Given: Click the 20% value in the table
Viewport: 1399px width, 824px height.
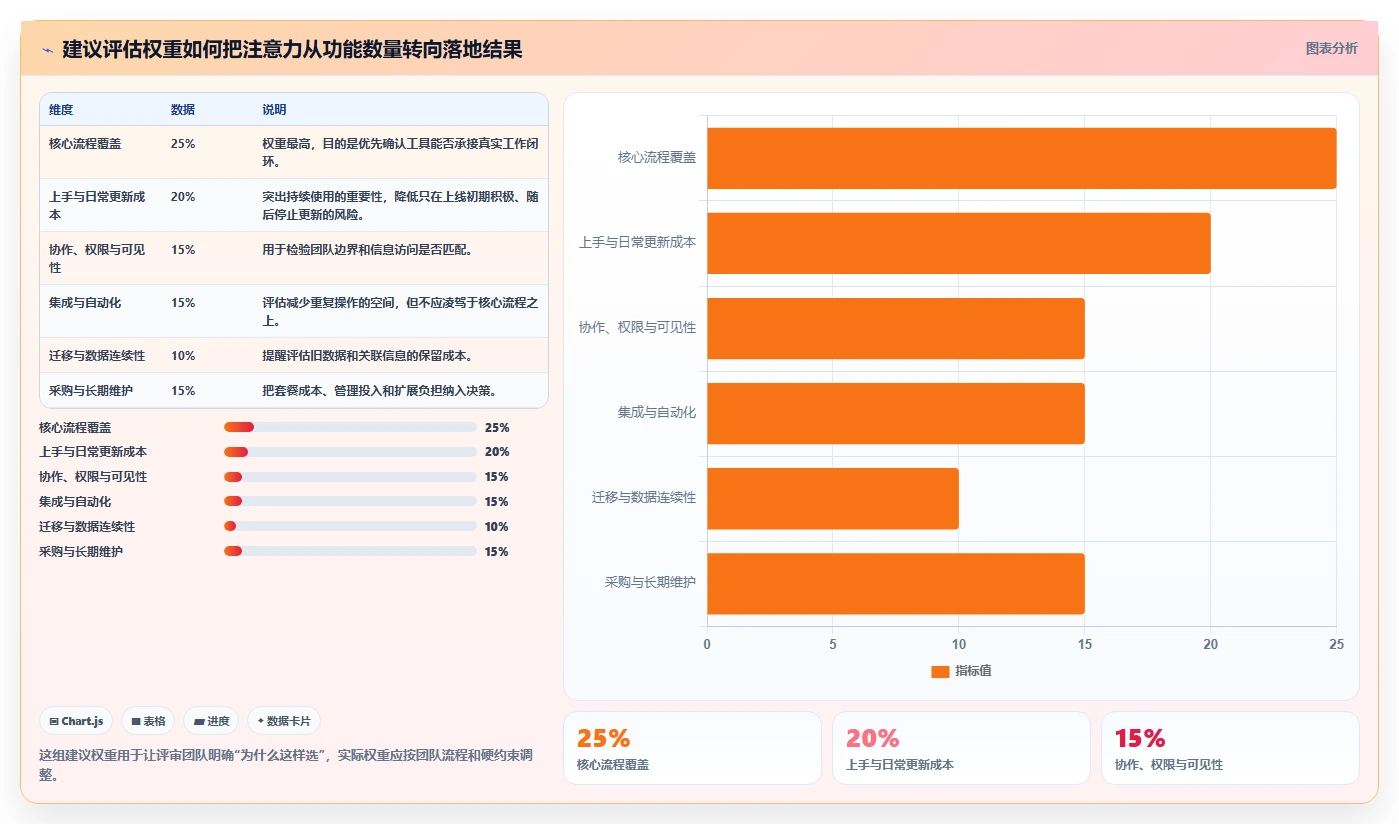Looking at the screenshot, I should 183,197.
